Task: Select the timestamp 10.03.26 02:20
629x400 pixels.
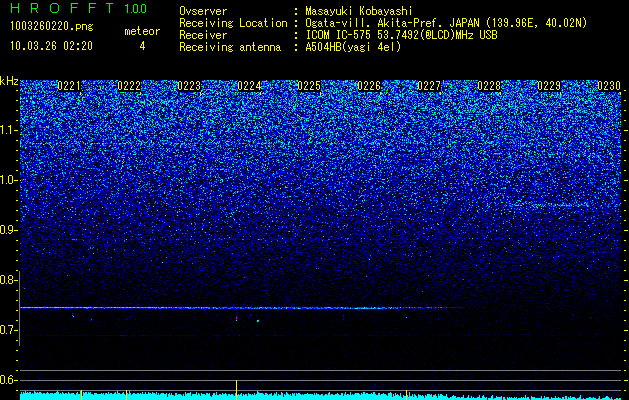Action: pyautogui.click(x=51, y=46)
